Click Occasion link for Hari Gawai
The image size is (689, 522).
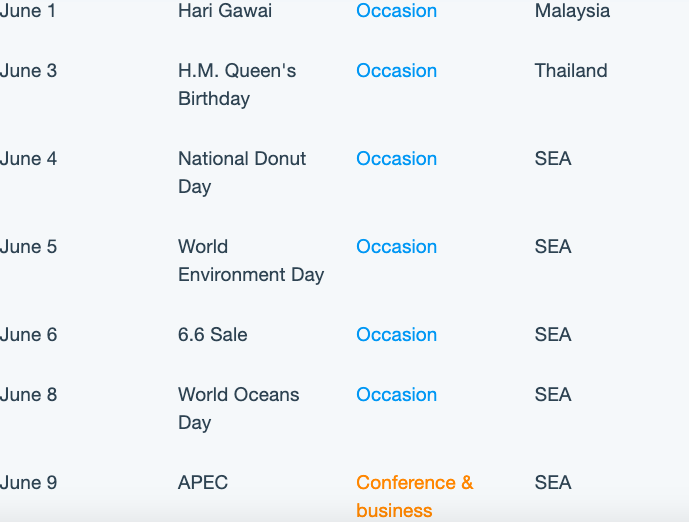click(396, 11)
